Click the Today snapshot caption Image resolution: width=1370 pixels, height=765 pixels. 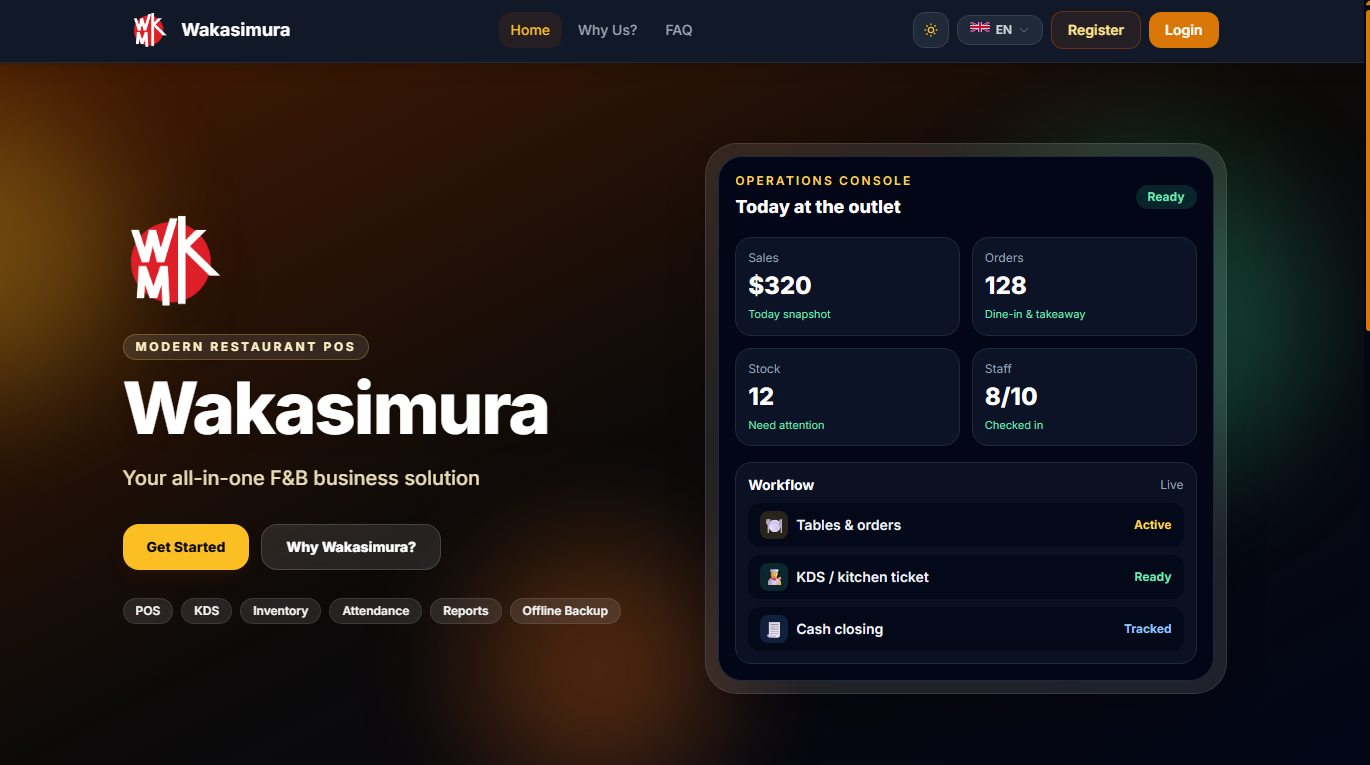(x=790, y=314)
